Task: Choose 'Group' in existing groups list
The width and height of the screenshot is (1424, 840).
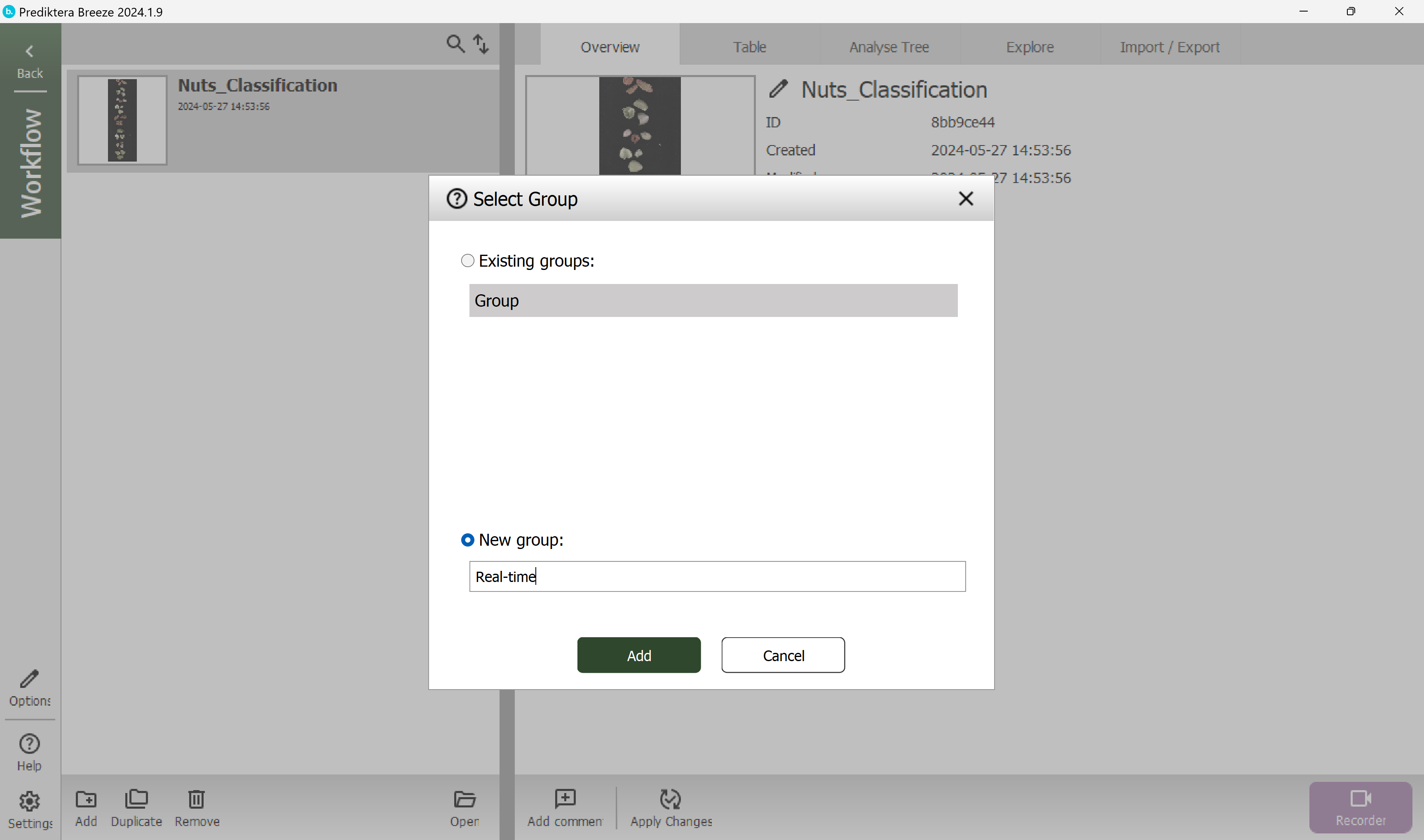Action: (713, 300)
